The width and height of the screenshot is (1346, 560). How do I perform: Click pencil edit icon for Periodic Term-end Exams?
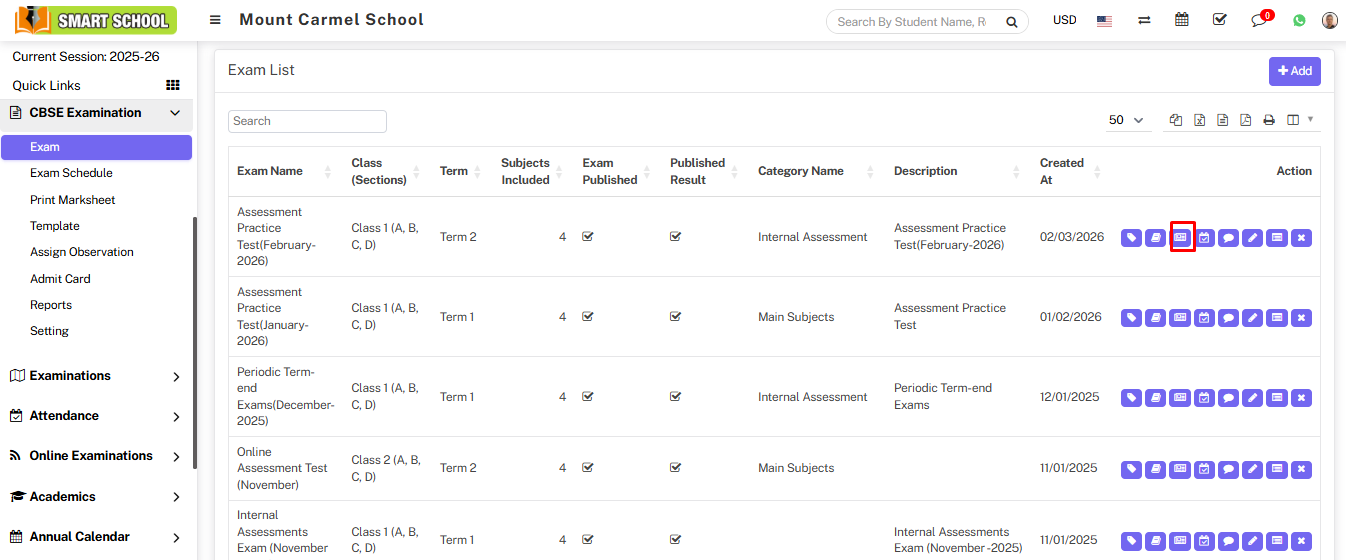[x=1252, y=398]
